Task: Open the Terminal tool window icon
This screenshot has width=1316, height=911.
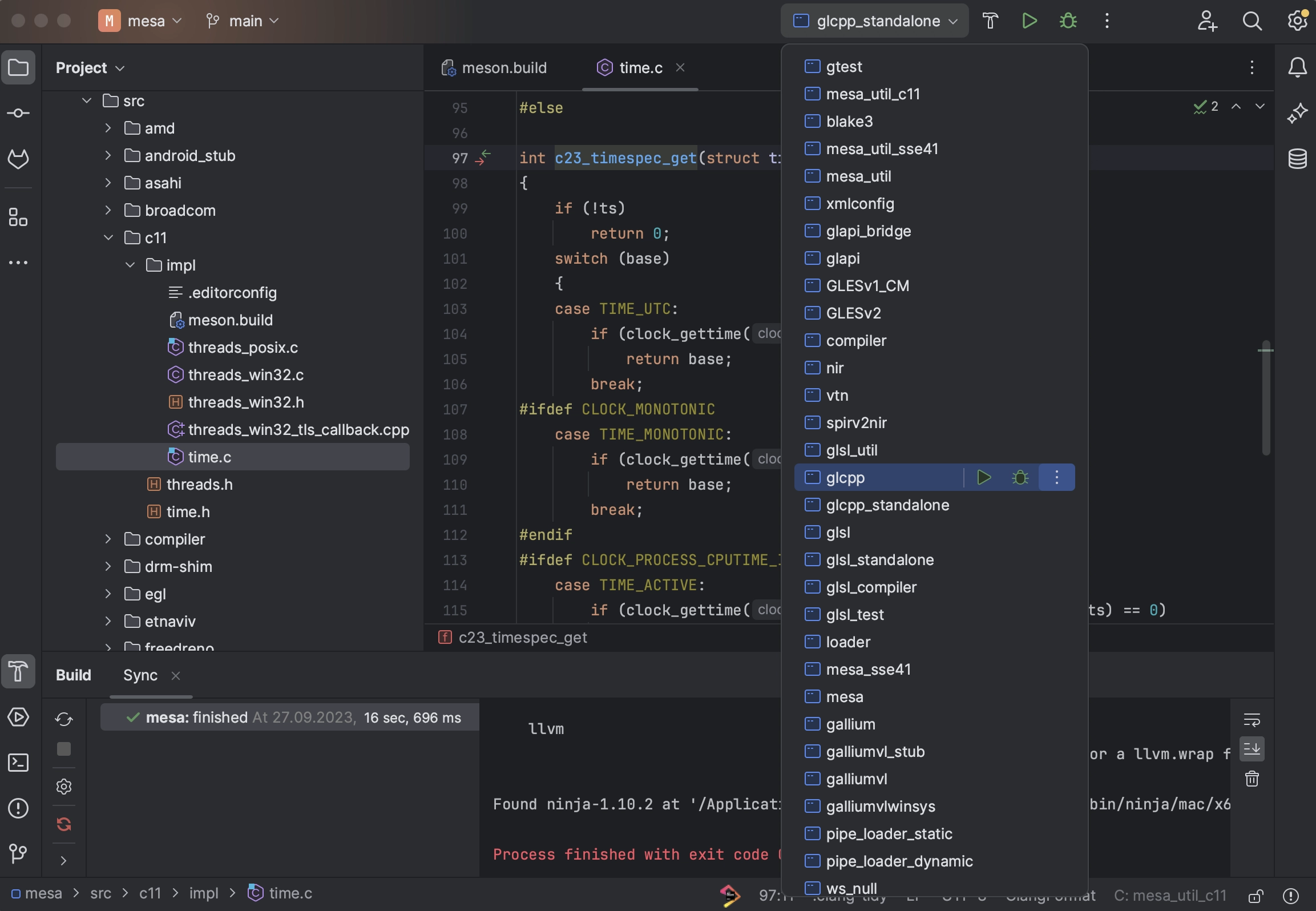Action: [18, 763]
